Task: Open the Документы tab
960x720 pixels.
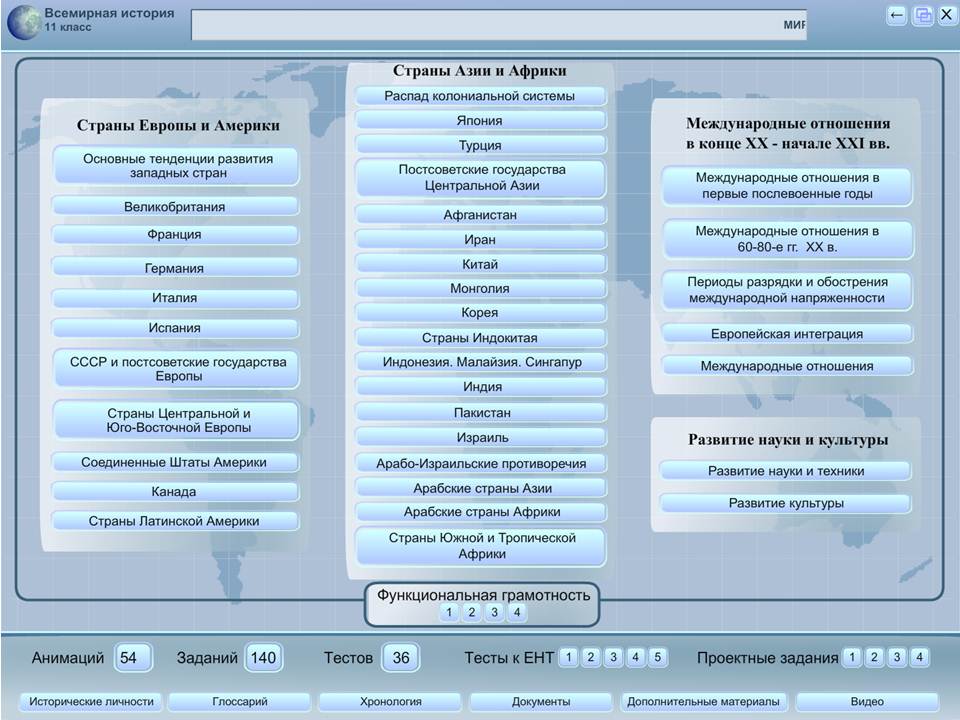Action: (541, 702)
